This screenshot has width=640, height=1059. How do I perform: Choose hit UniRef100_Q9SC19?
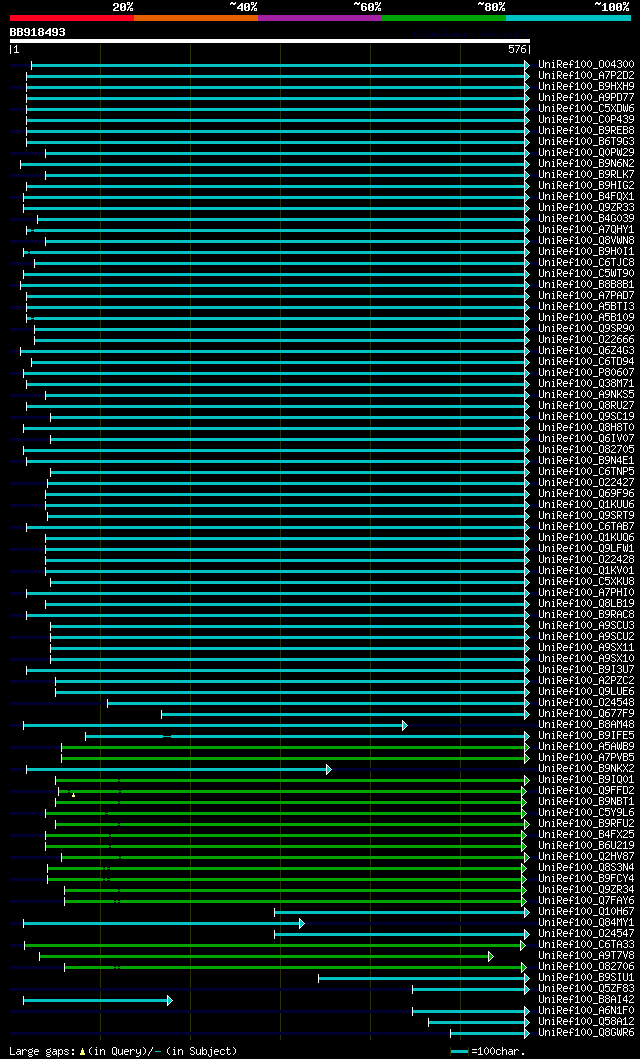[x=586, y=417]
